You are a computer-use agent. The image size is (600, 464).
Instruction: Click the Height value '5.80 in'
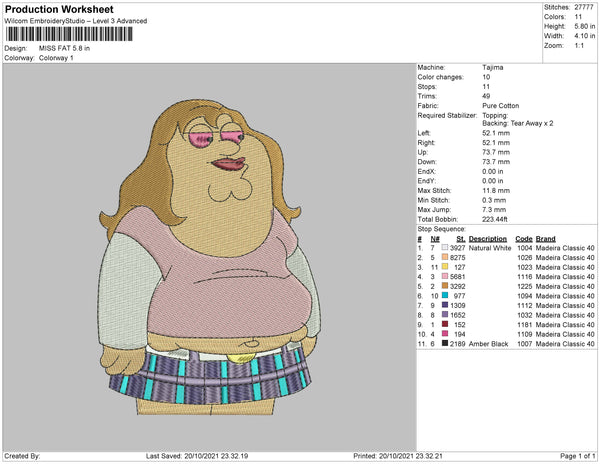click(585, 26)
